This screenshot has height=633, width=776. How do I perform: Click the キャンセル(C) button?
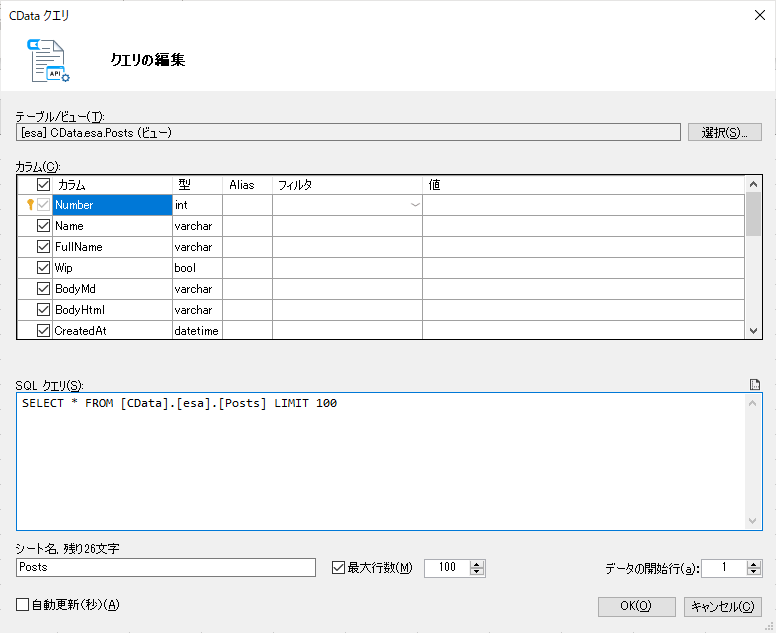point(723,606)
